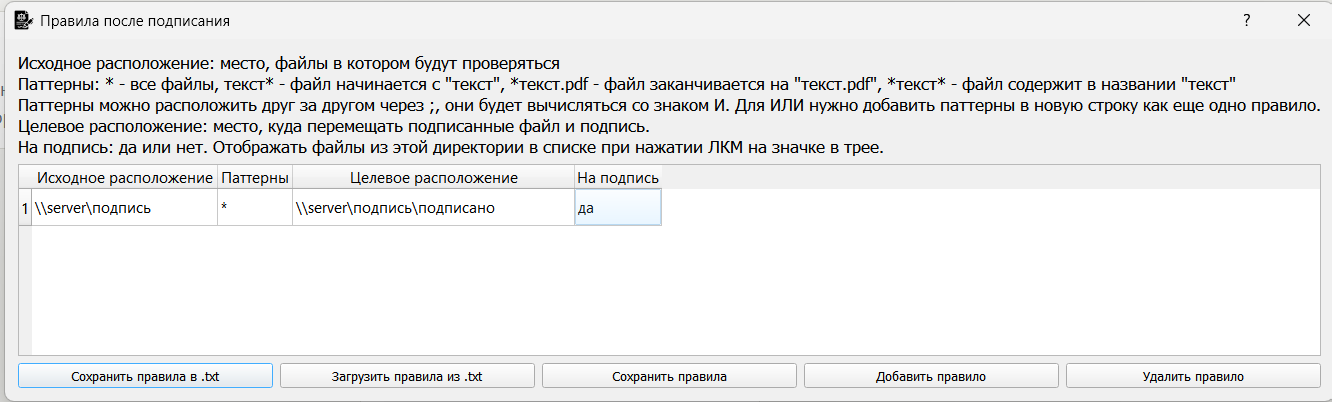Select the '\\server\подпись\подписано' target cell
Screen dimensions: 1332x402
click(x=433, y=208)
